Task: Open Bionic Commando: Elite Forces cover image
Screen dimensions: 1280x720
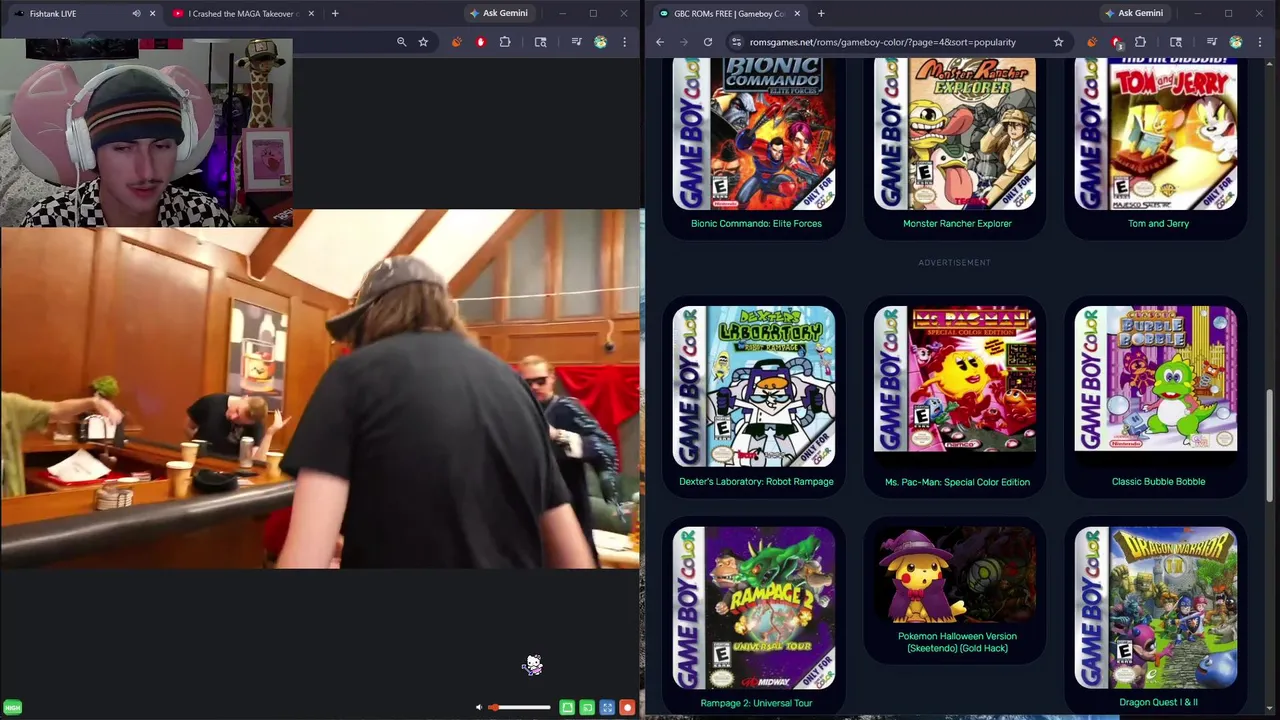Action: tap(754, 133)
